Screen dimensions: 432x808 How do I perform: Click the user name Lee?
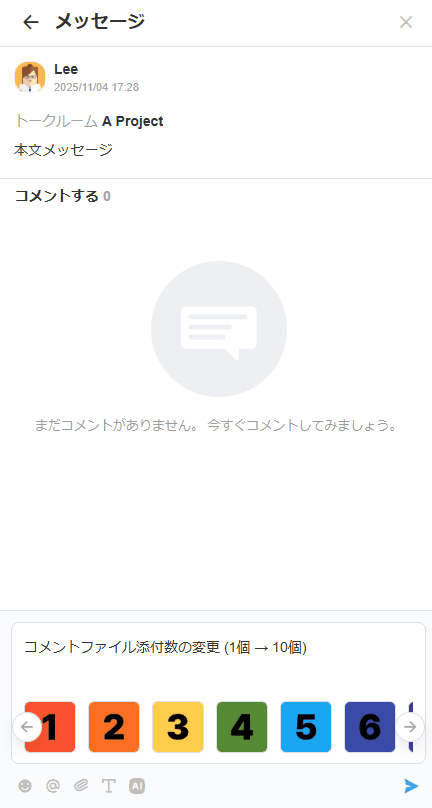pos(66,69)
